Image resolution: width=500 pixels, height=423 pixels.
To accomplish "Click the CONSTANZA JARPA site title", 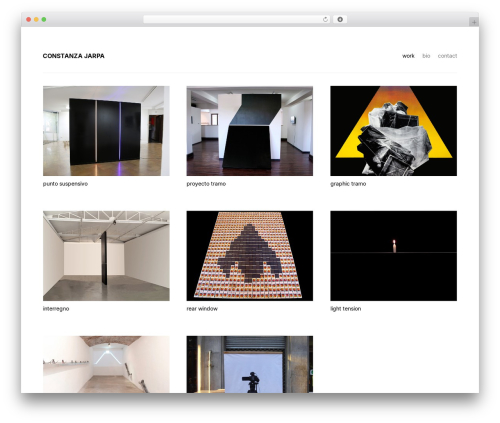I will [x=74, y=56].
